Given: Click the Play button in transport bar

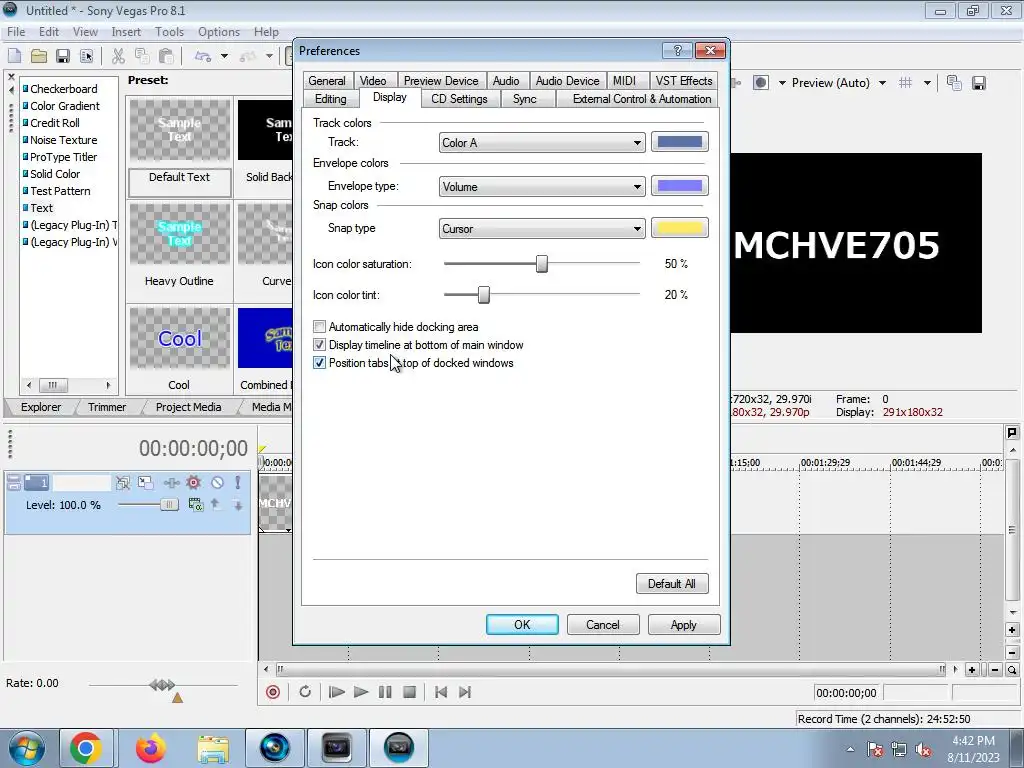Looking at the screenshot, I should (x=360, y=692).
